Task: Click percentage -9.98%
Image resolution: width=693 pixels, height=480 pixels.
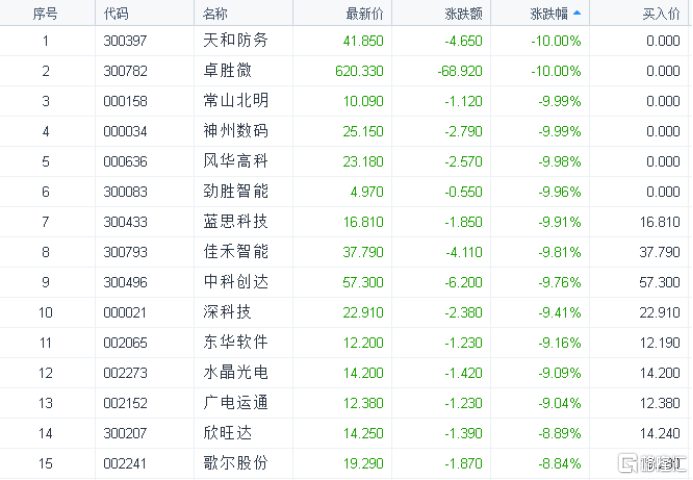Action: pos(560,162)
